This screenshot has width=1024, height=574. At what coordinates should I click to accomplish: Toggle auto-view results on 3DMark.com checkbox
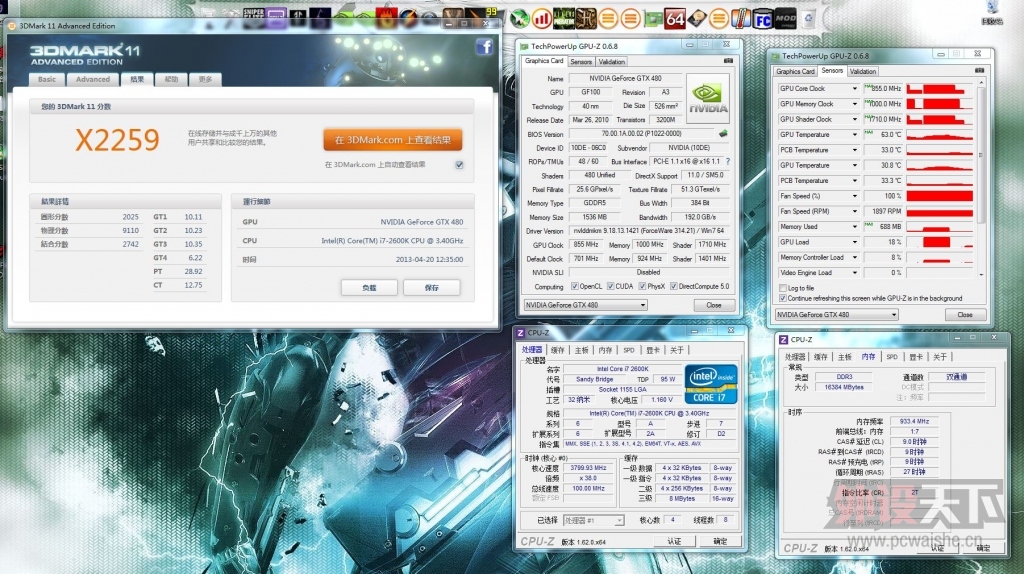pyautogui.click(x=460, y=165)
